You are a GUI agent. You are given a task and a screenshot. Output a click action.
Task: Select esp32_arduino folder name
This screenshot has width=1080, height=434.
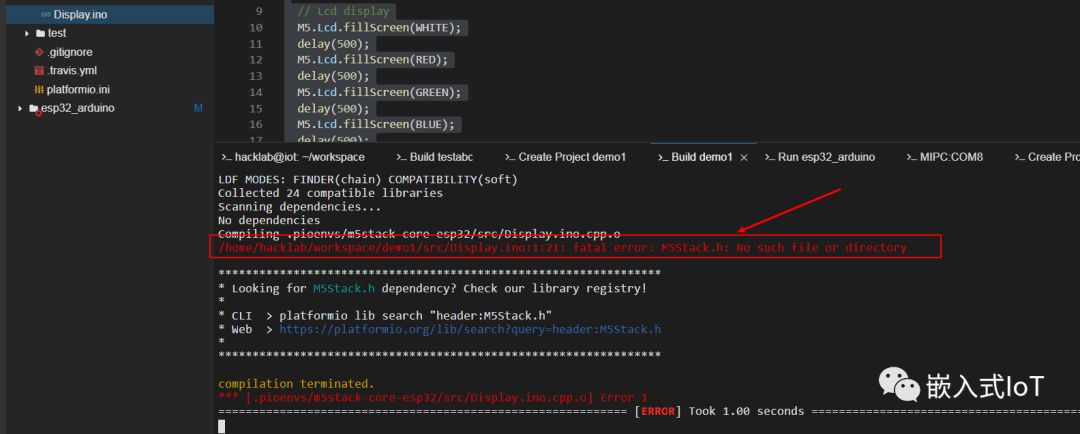click(x=78, y=108)
